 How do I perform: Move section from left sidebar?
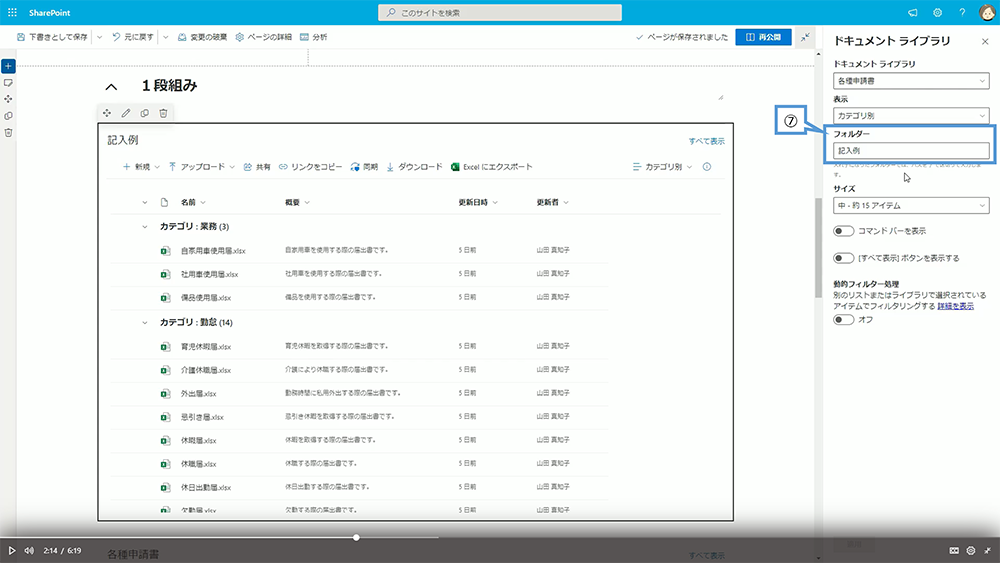click(x=8, y=99)
